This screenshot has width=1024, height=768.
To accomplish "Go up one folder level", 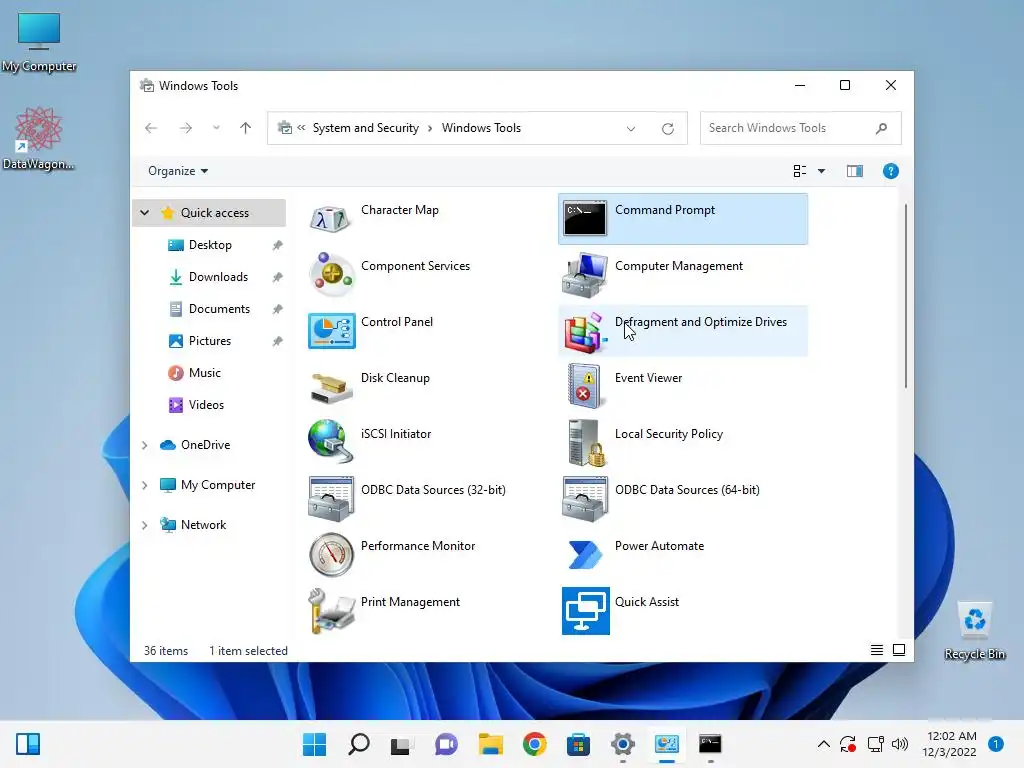I will [246, 128].
